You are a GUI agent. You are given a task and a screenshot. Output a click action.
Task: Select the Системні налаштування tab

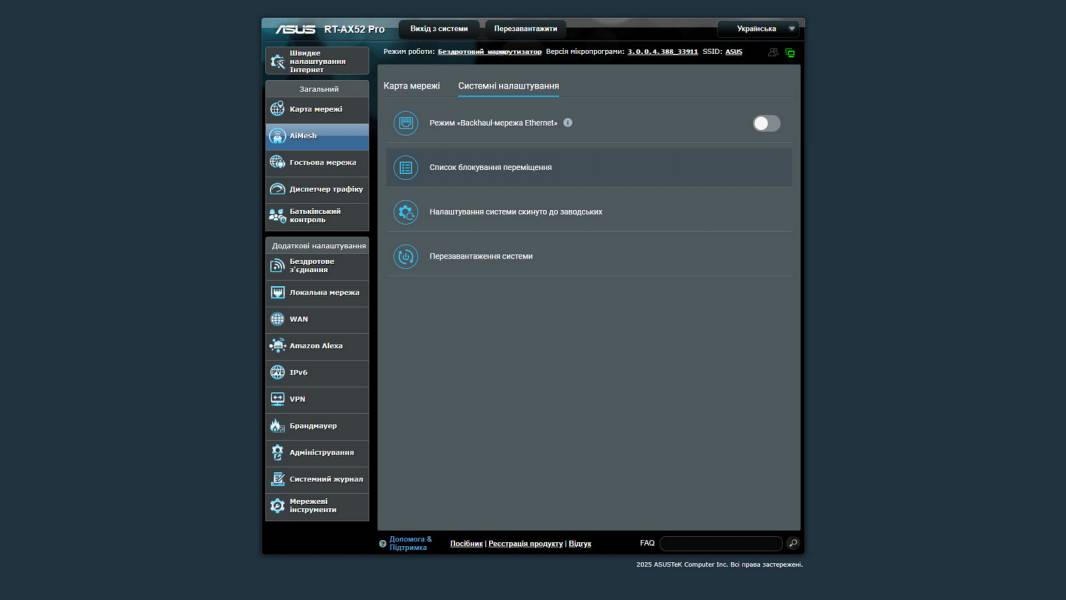click(508, 86)
